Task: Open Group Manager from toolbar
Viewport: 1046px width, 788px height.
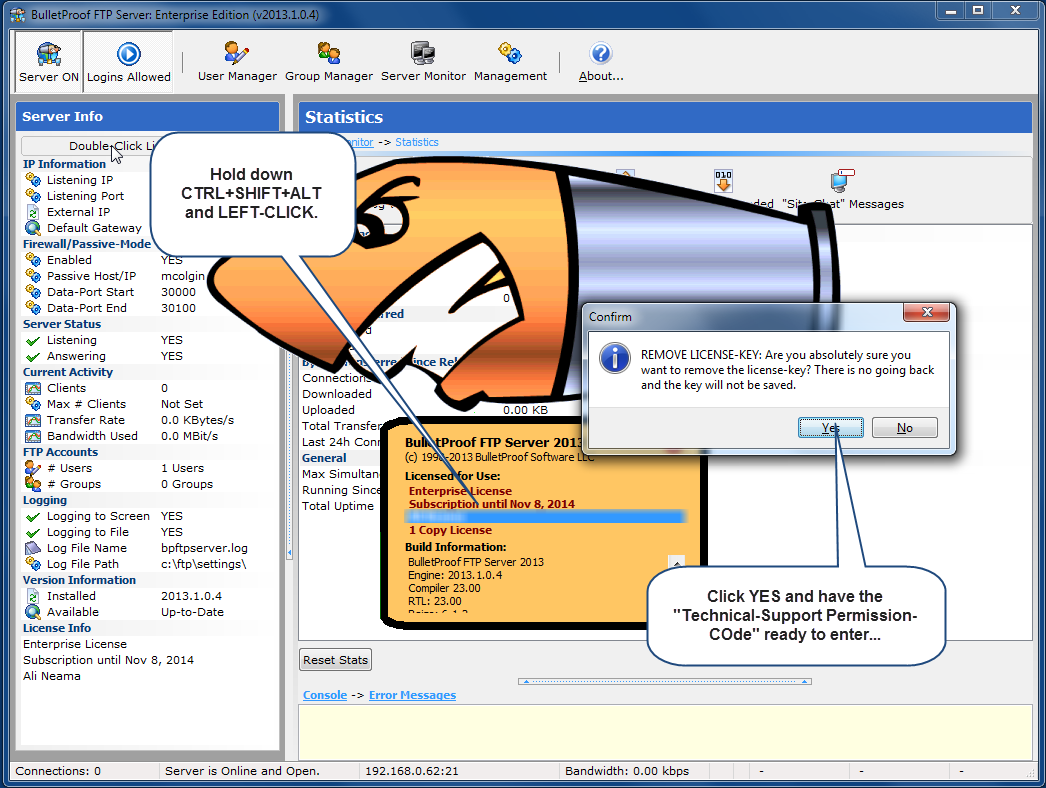Action: (329, 62)
